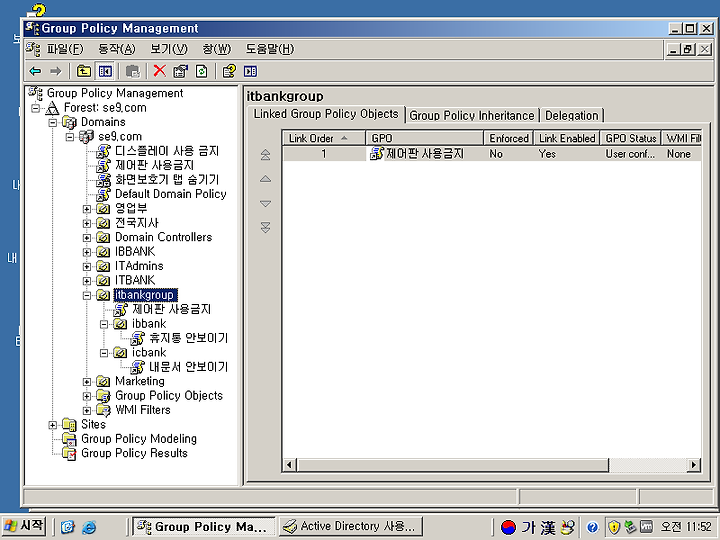
Task: Collapse the itbankgroup OU
Action: 87,295
